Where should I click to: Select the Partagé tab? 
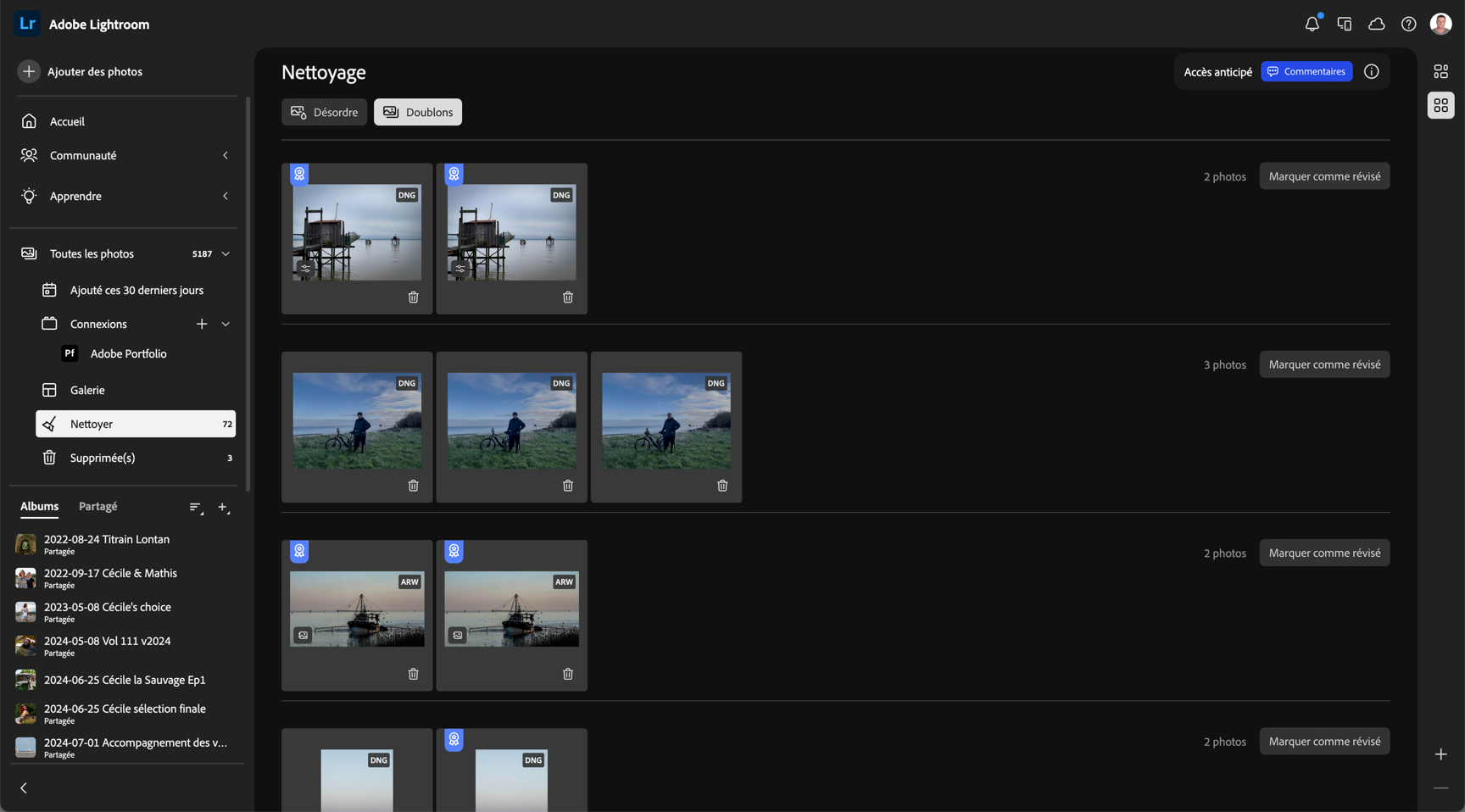(x=98, y=506)
